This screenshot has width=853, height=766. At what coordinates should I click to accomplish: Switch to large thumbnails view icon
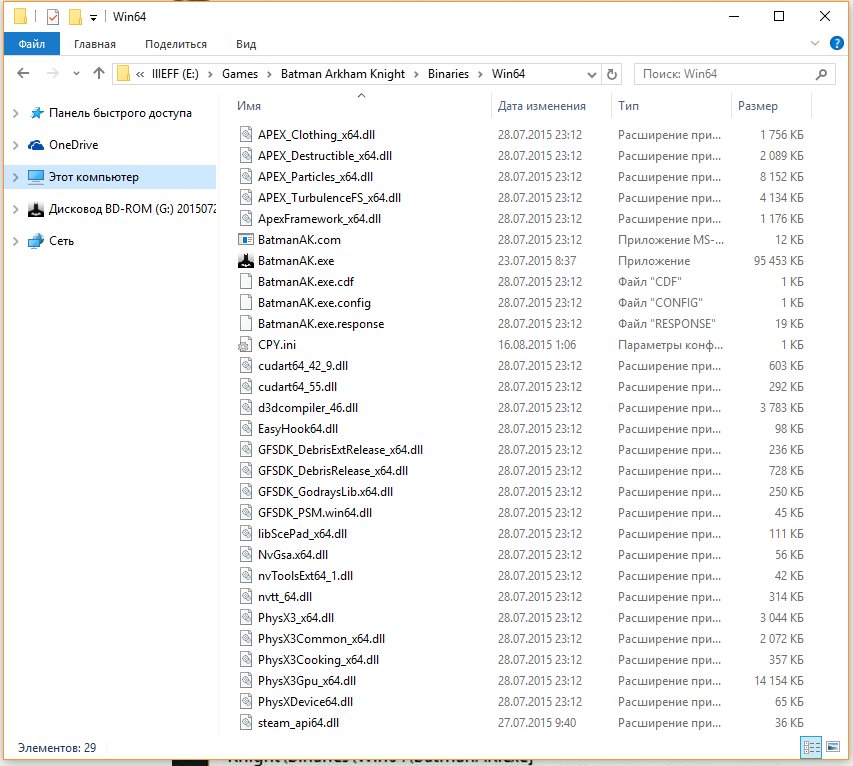point(834,748)
